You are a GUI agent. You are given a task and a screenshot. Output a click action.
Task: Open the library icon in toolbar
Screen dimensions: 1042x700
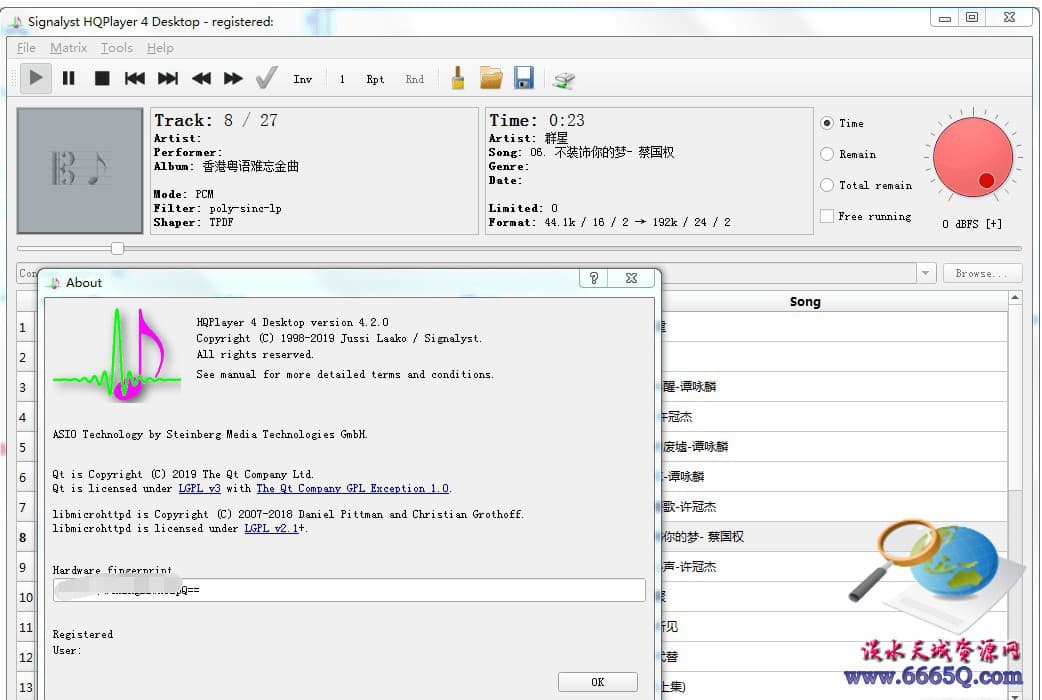pyautogui.click(x=564, y=80)
